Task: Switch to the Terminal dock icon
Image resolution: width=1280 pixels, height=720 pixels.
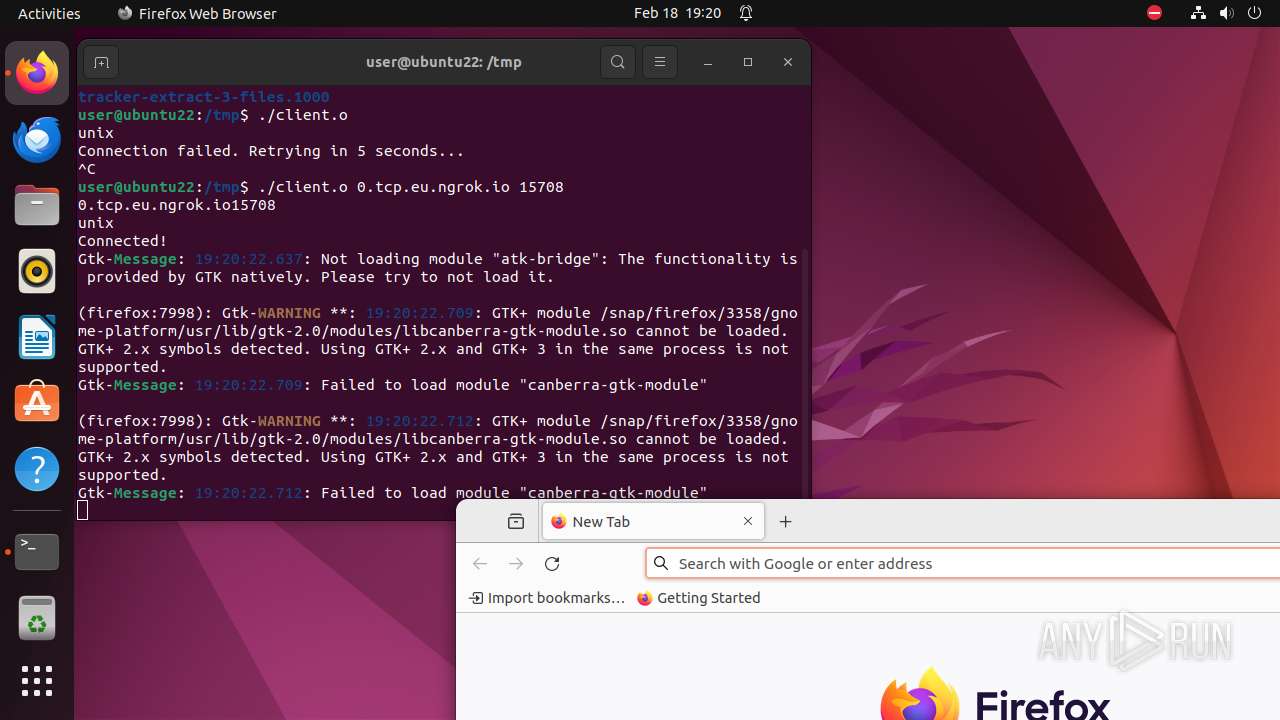Action: pyautogui.click(x=37, y=551)
